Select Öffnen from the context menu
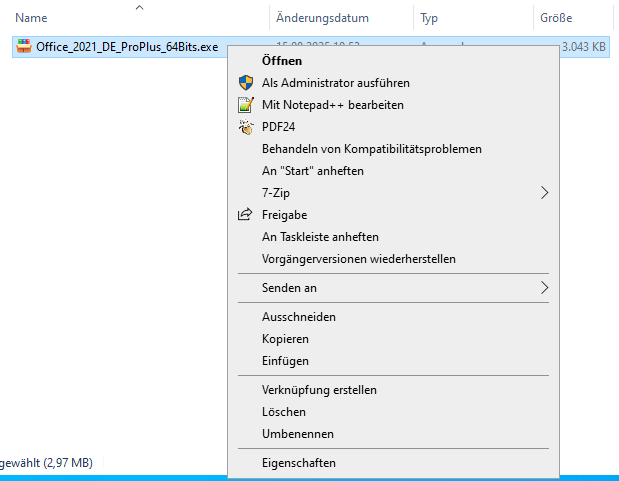619x481 pixels. point(282,61)
